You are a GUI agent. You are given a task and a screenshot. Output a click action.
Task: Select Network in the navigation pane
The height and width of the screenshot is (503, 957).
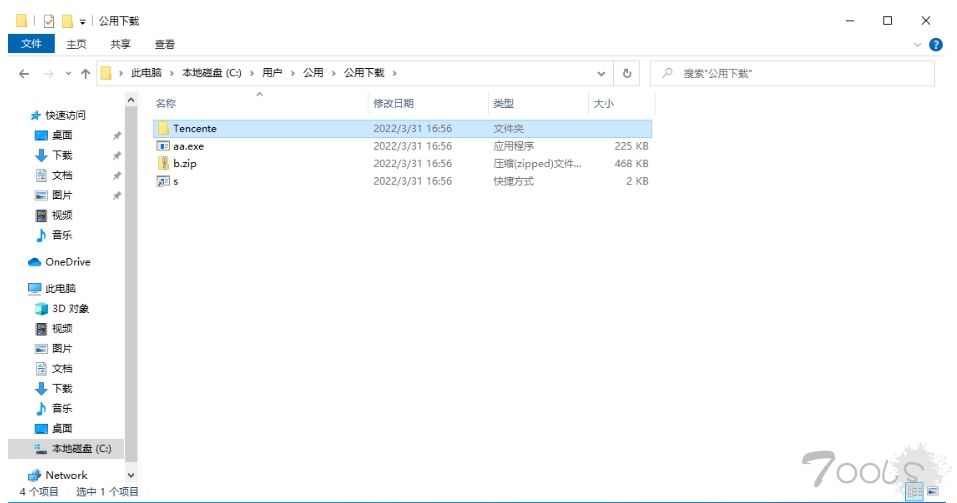(66, 475)
